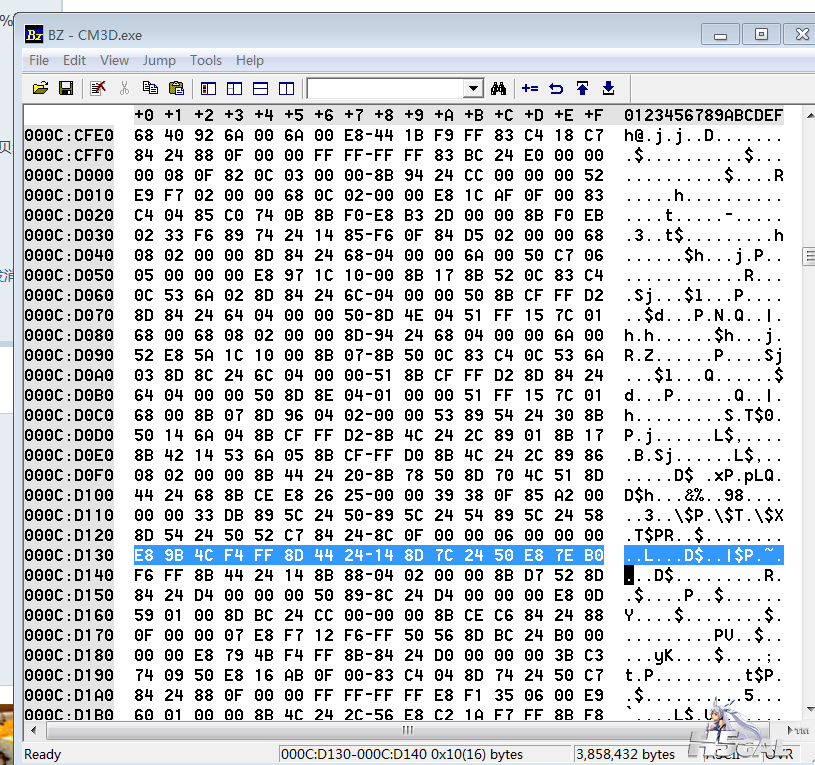Show bitmap view pane with colored-strip icon
This screenshot has height=765, width=815.
pyautogui.click(x=208, y=89)
